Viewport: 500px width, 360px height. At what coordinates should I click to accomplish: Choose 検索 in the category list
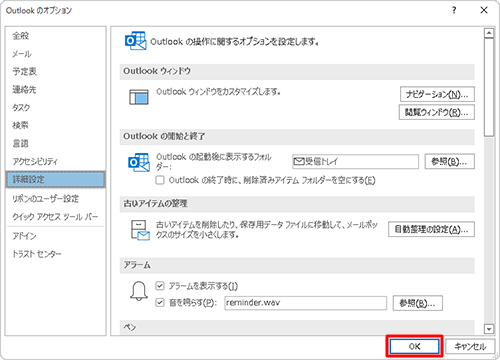pos(21,125)
